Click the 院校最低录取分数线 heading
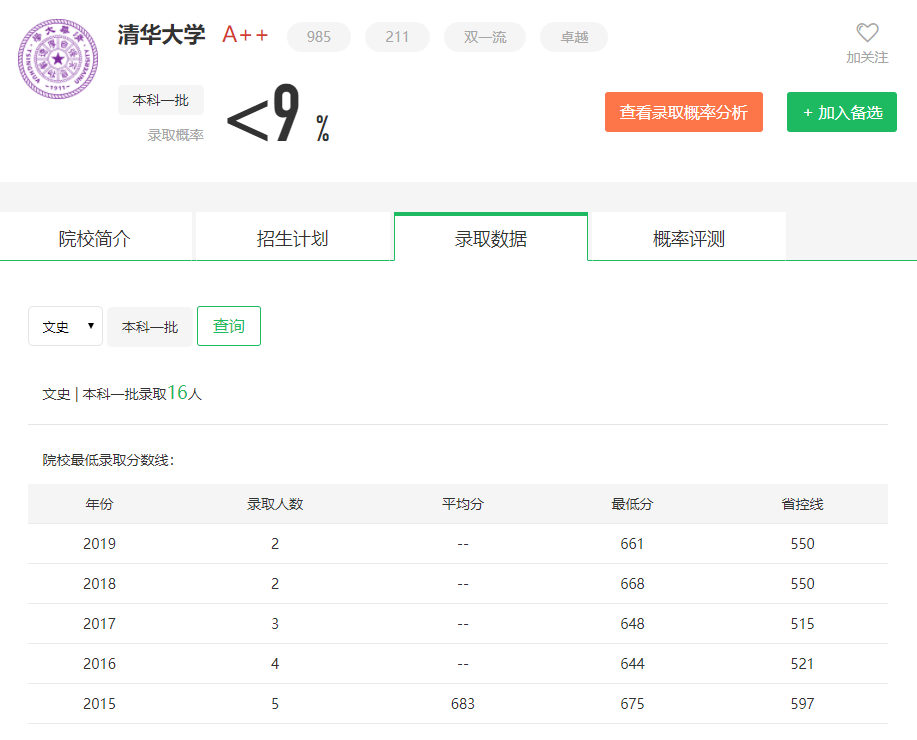Screen dimensions: 917x740 [108, 460]
